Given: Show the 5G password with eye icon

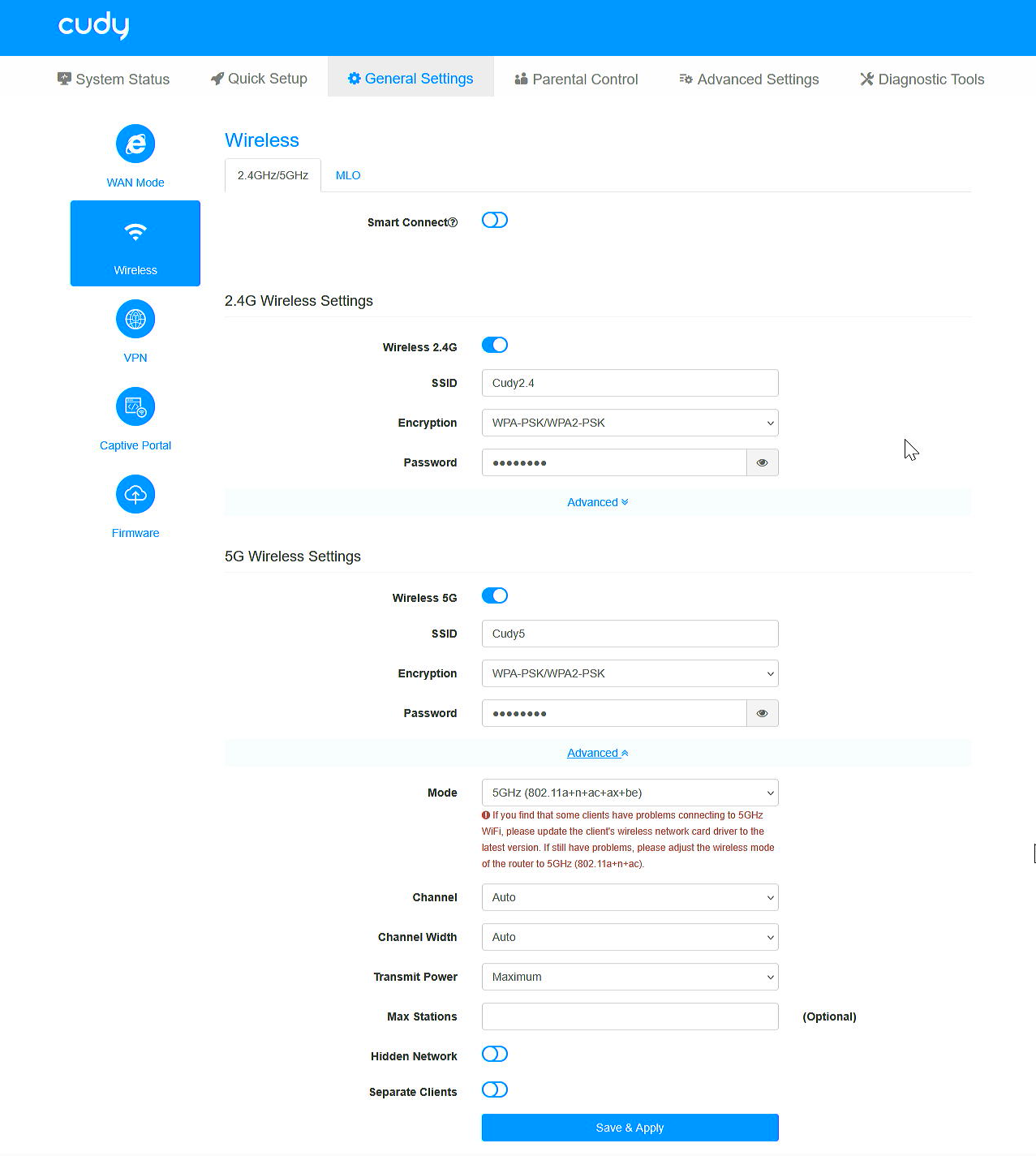Looking at the screenshot, I should [763, 714].
